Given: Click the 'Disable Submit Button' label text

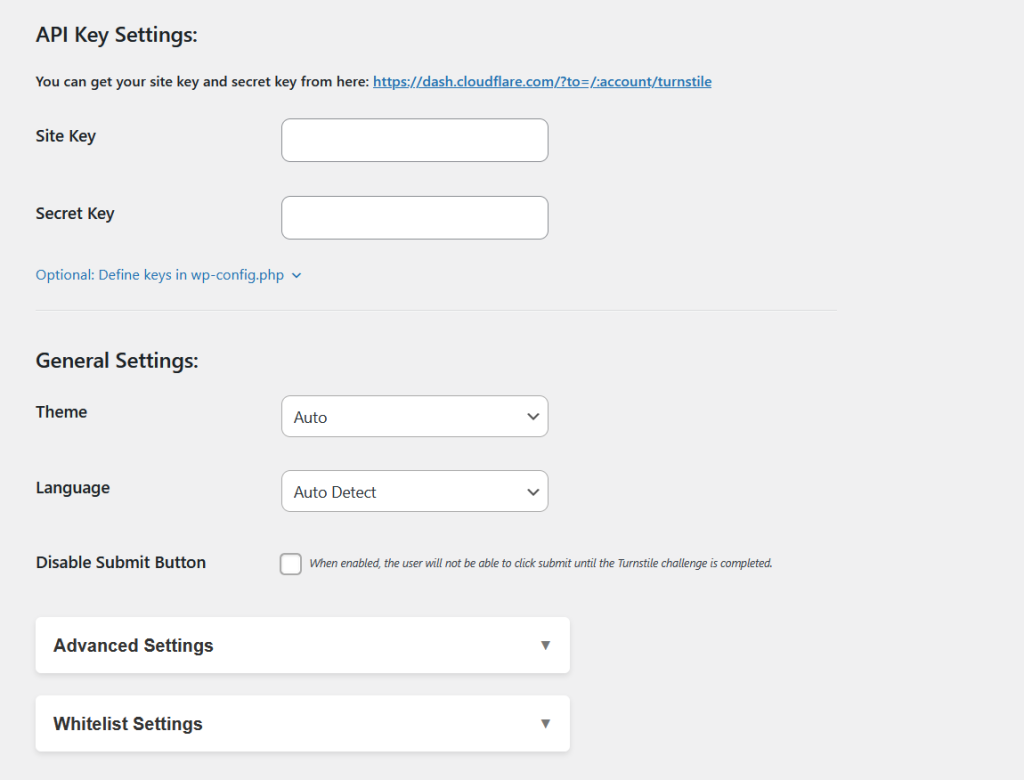Looking at the screenshot, I should (121, 563).
